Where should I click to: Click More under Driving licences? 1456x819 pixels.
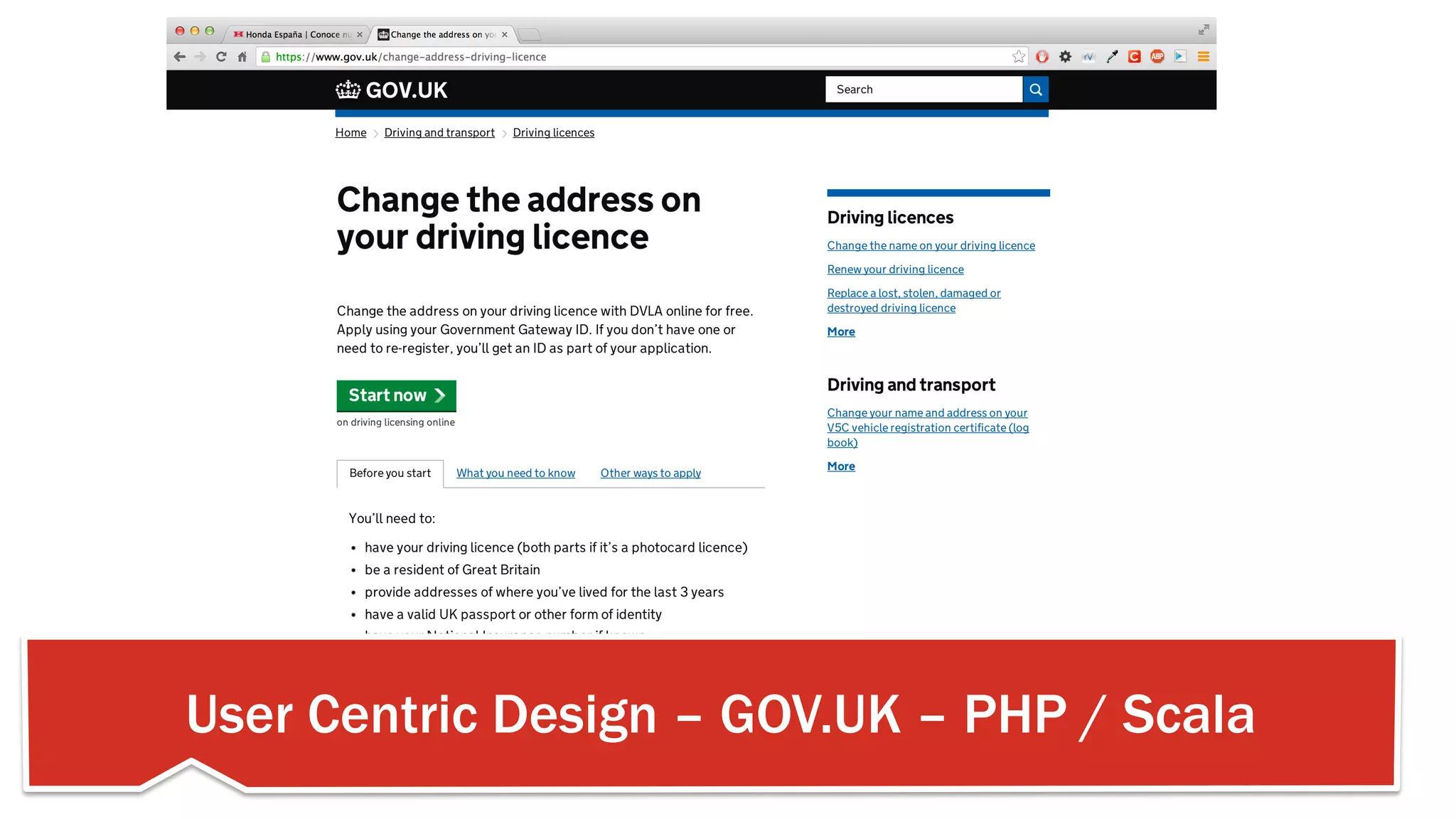(841, 332)
